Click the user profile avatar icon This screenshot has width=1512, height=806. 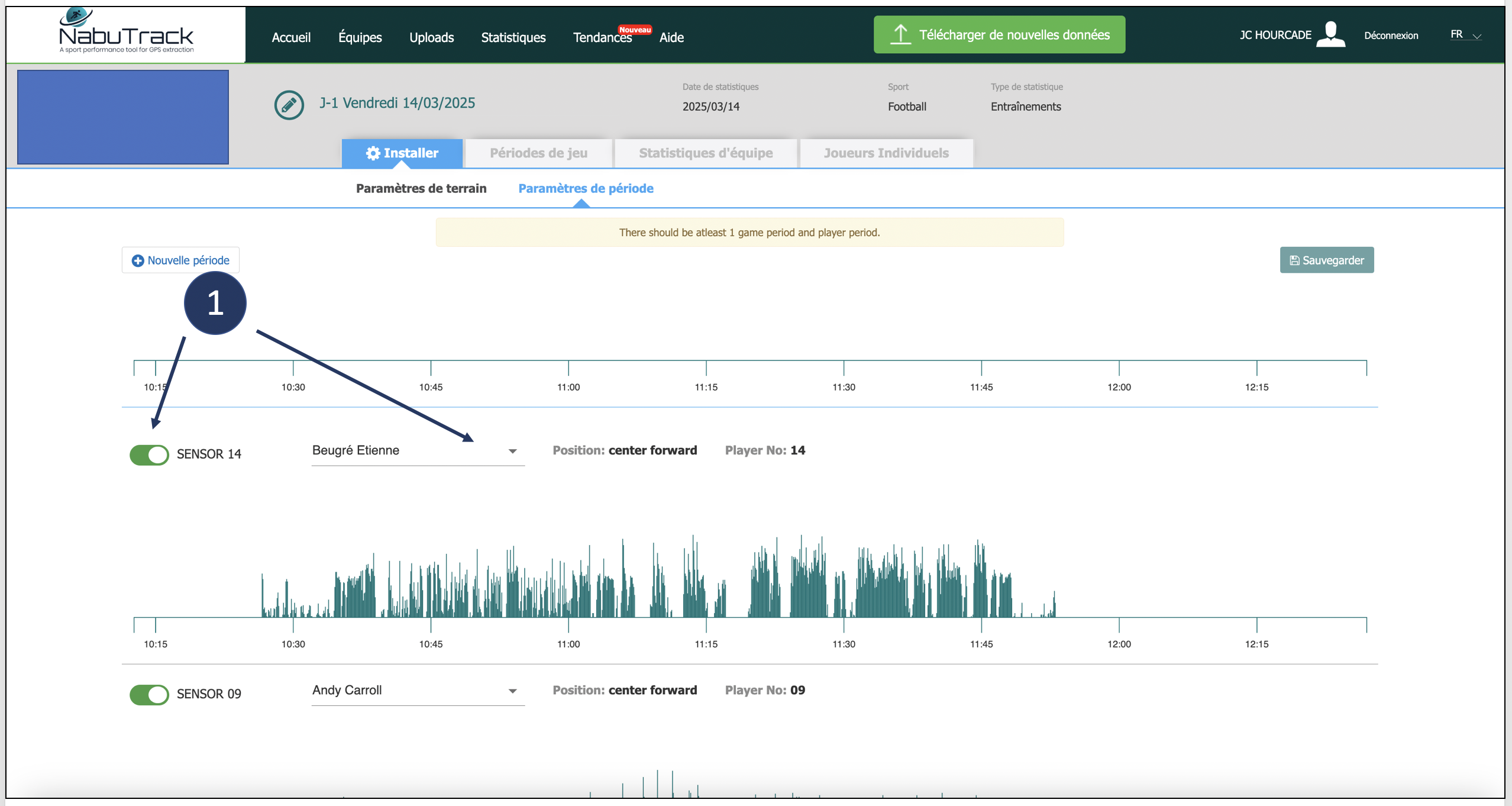tap(1331, 34)
